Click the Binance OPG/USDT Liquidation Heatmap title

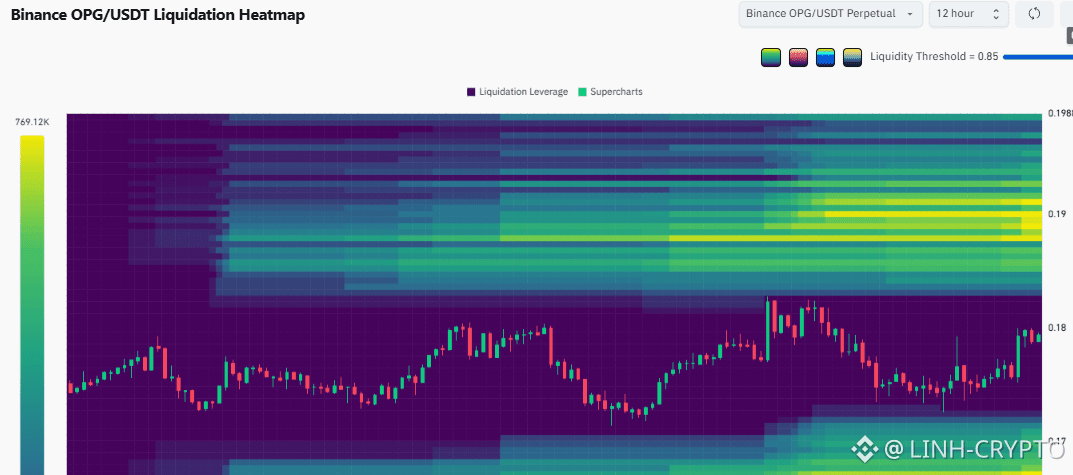[x=158, y=15]
